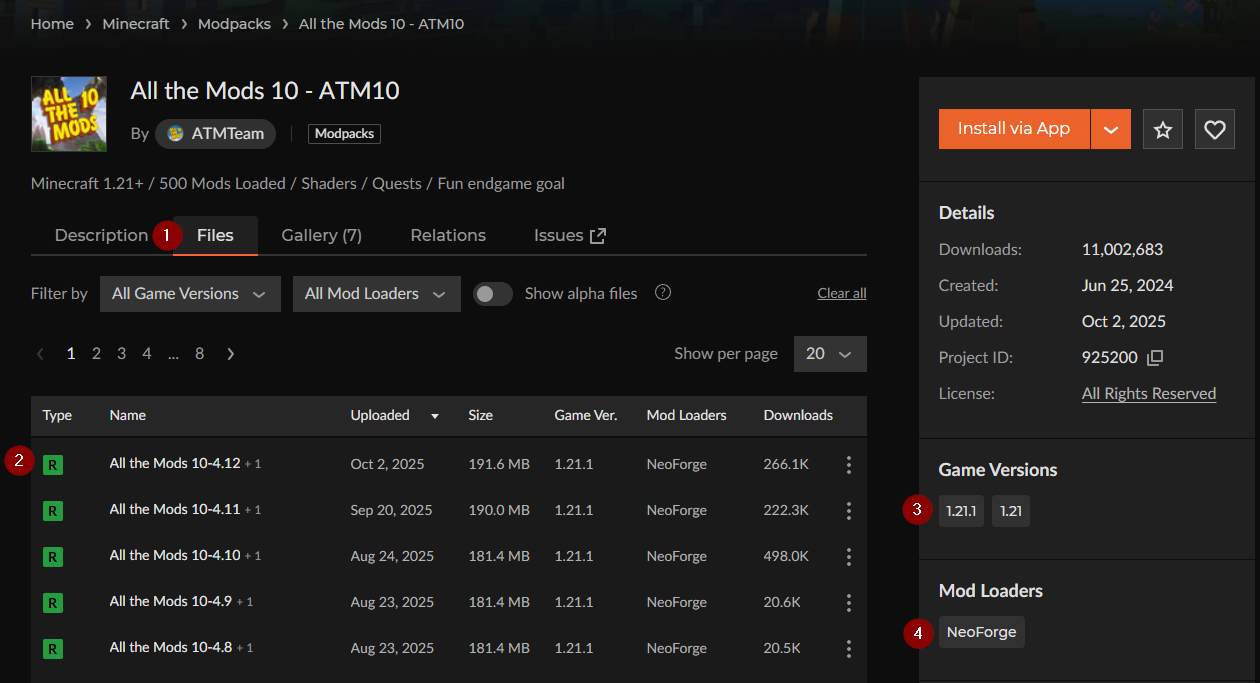Open the All Rights Reserved license link
Image resolution: width=1260 pixels, height=683 pixels.
(x=1148, y=394)
